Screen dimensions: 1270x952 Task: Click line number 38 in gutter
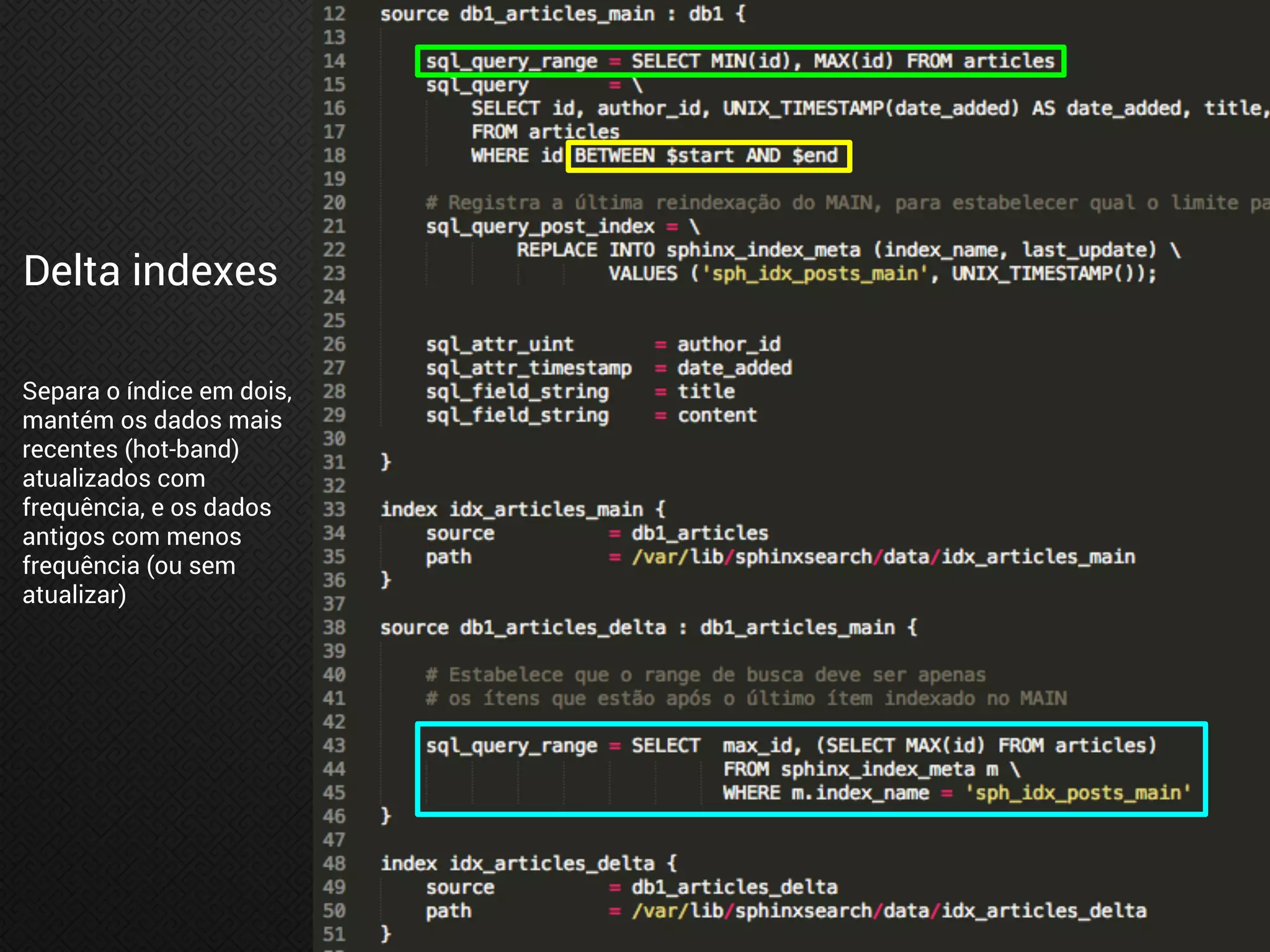point(334,627)
